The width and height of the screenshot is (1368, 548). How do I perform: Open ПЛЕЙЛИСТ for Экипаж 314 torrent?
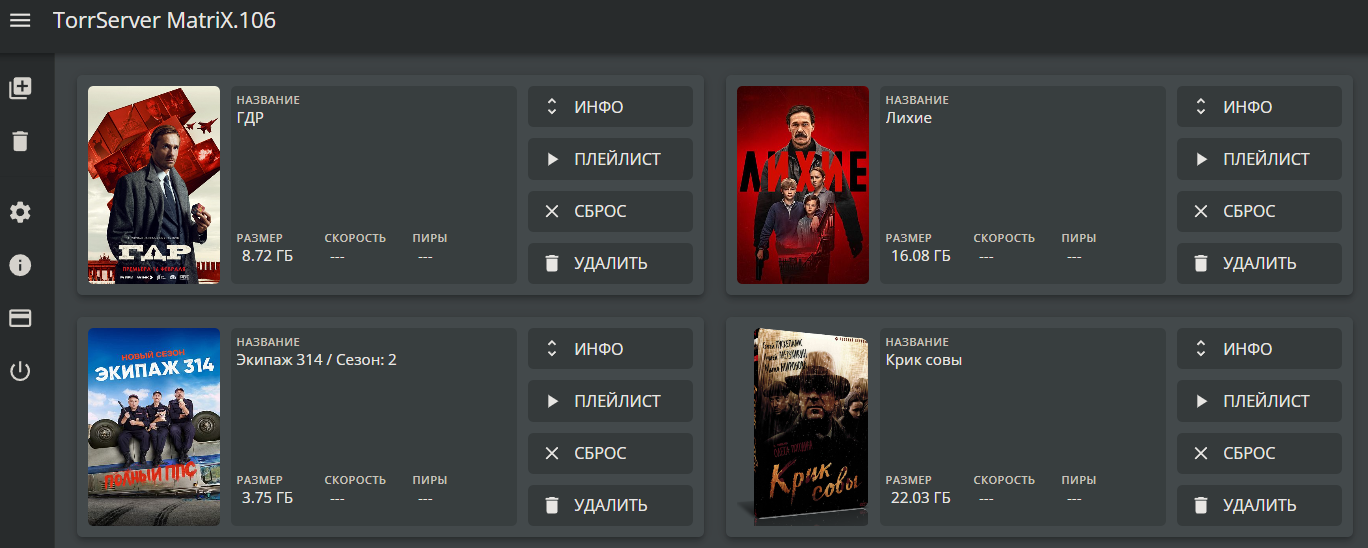[x=610, y=401]
